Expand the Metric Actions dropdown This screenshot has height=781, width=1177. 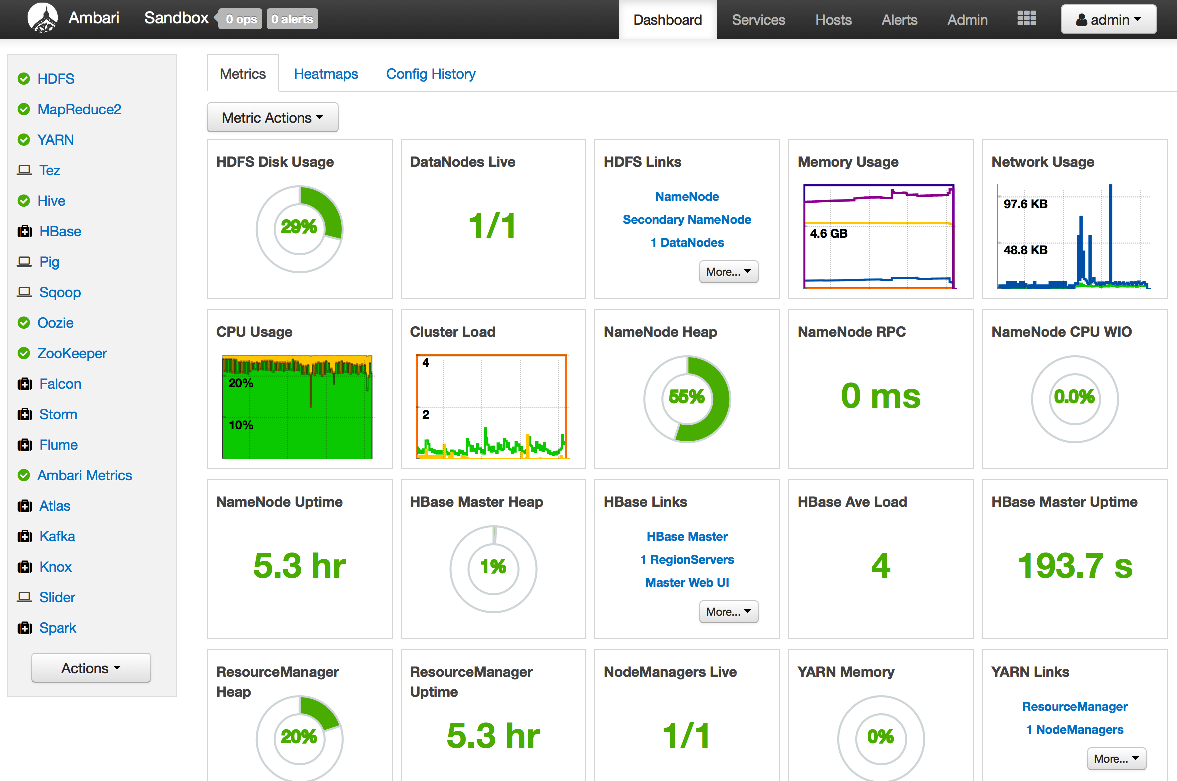[272, 118]
